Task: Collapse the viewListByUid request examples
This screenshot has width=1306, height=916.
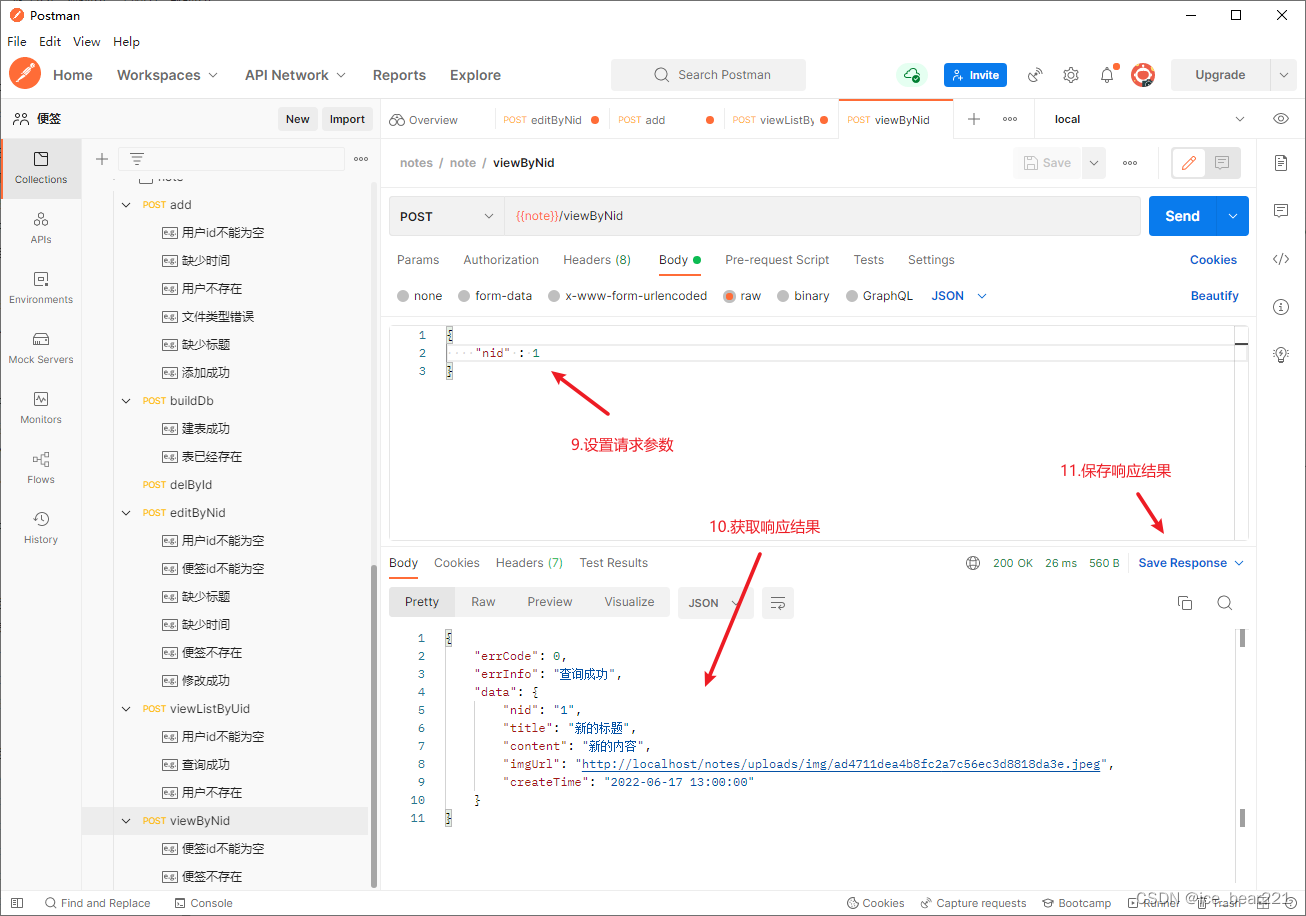Action: [126, 709]
